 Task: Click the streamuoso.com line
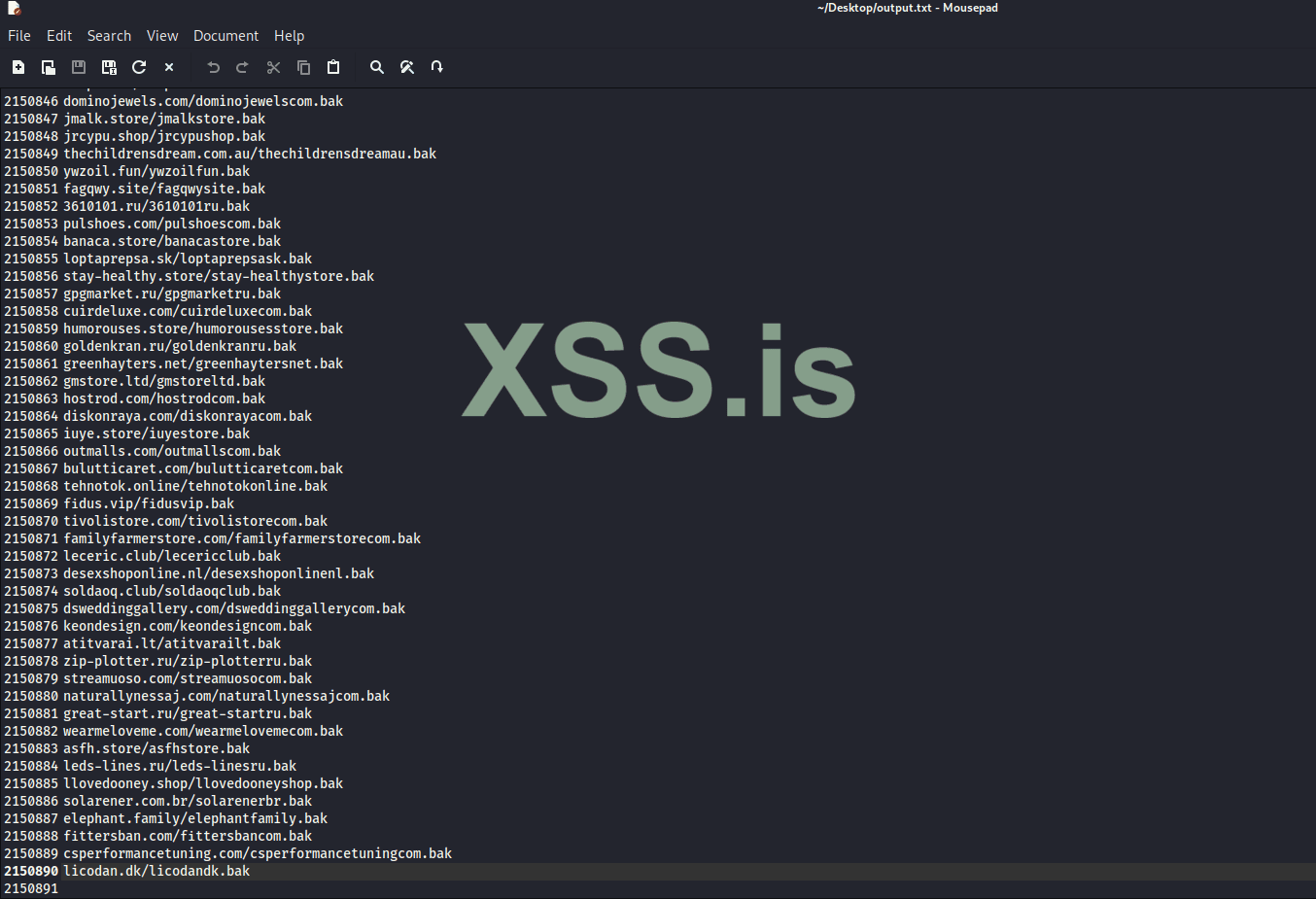pyautogui.click(x=188, y=678)
